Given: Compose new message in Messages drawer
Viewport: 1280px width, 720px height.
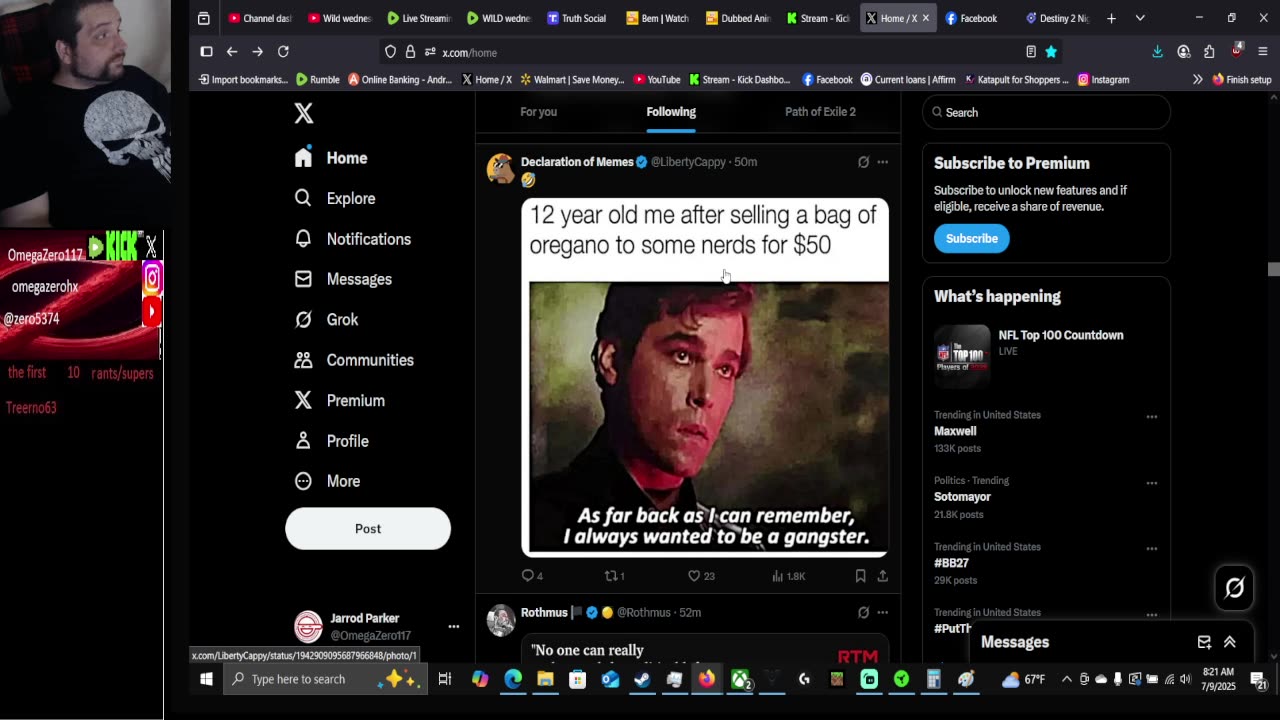Looking at the screenshot, I should (x=1204, y=642).
